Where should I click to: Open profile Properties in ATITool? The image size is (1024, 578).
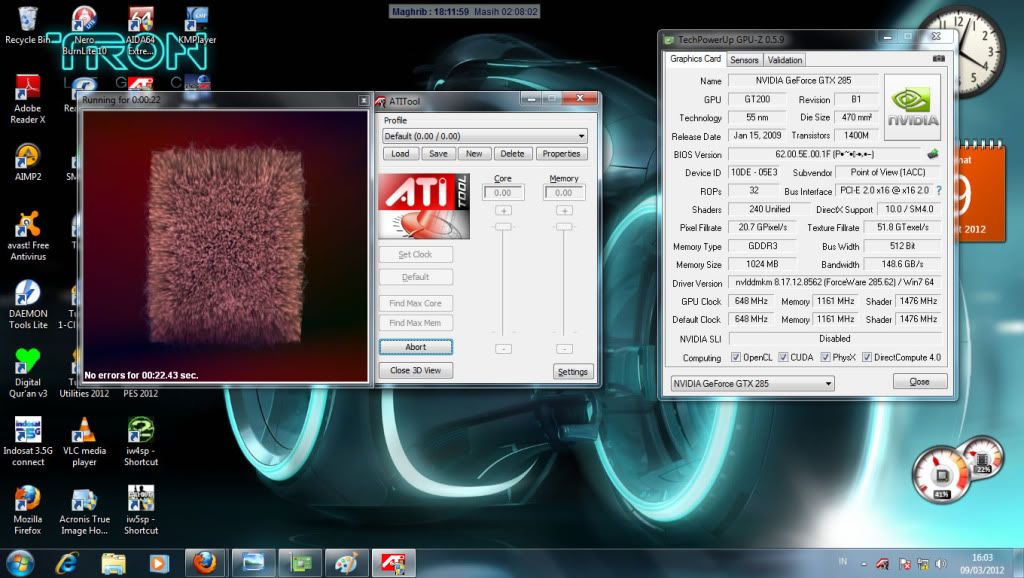[562, 153]
